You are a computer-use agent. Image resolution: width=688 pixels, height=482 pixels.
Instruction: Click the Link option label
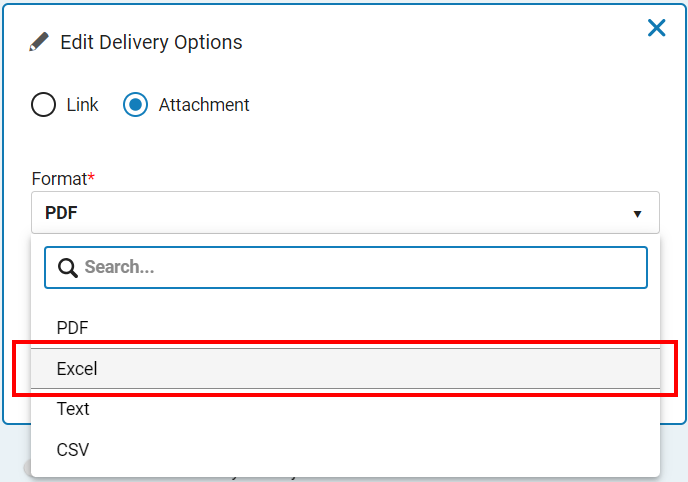click(x=82, y=105)
